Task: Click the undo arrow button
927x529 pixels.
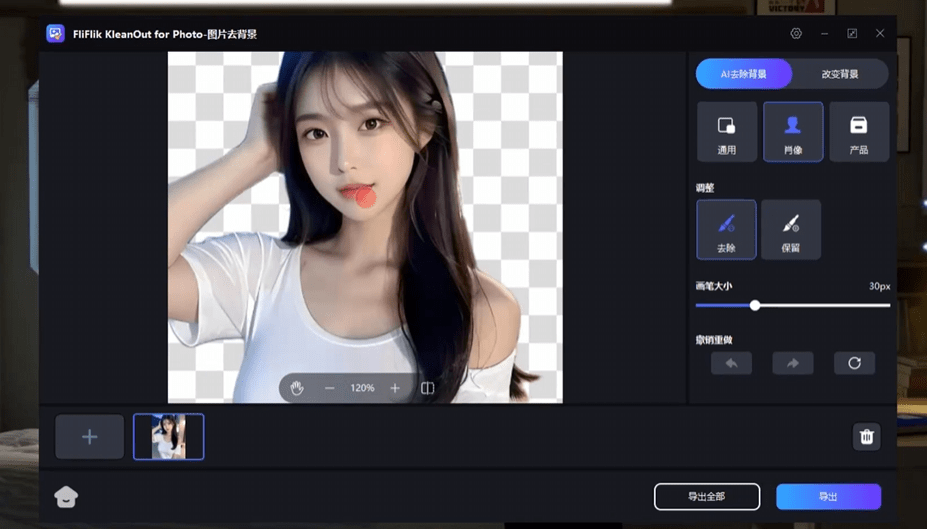Action: pos(731,363)
